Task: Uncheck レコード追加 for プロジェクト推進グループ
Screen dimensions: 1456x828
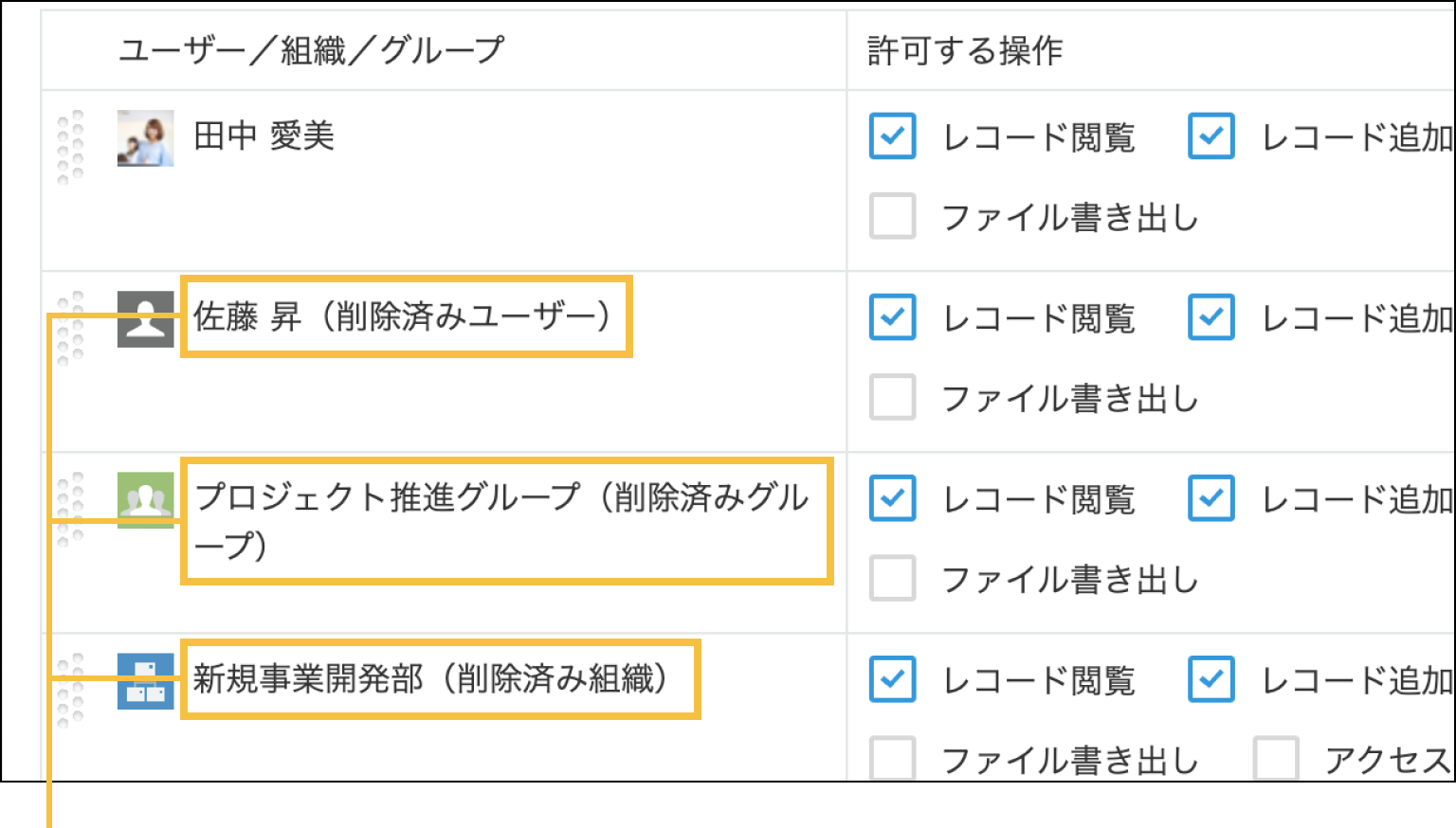Action: (x=1210, y=497)
